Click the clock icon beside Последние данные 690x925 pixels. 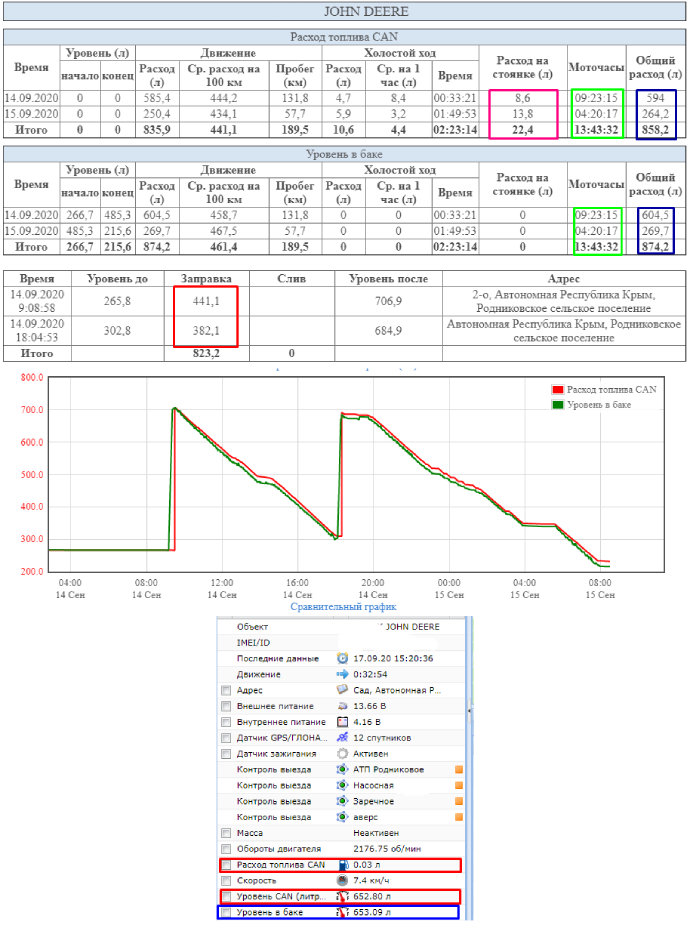point(342,659)
